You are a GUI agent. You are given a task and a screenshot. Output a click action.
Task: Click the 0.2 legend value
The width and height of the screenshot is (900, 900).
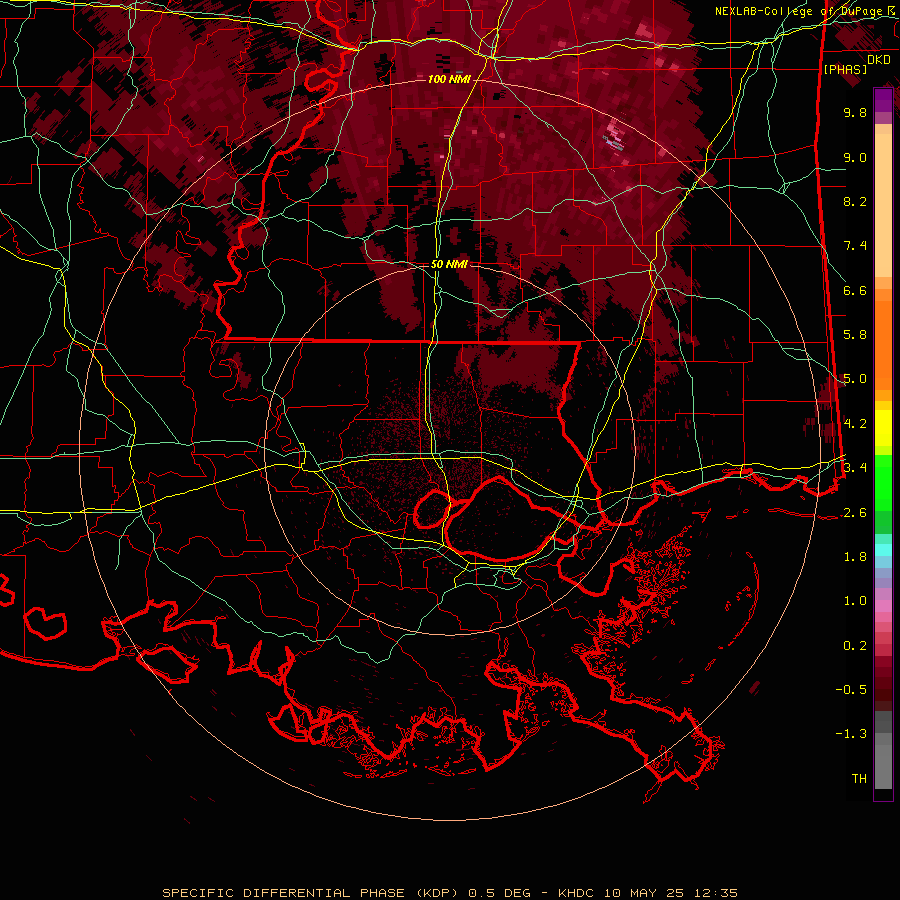(x=855, y=646)
